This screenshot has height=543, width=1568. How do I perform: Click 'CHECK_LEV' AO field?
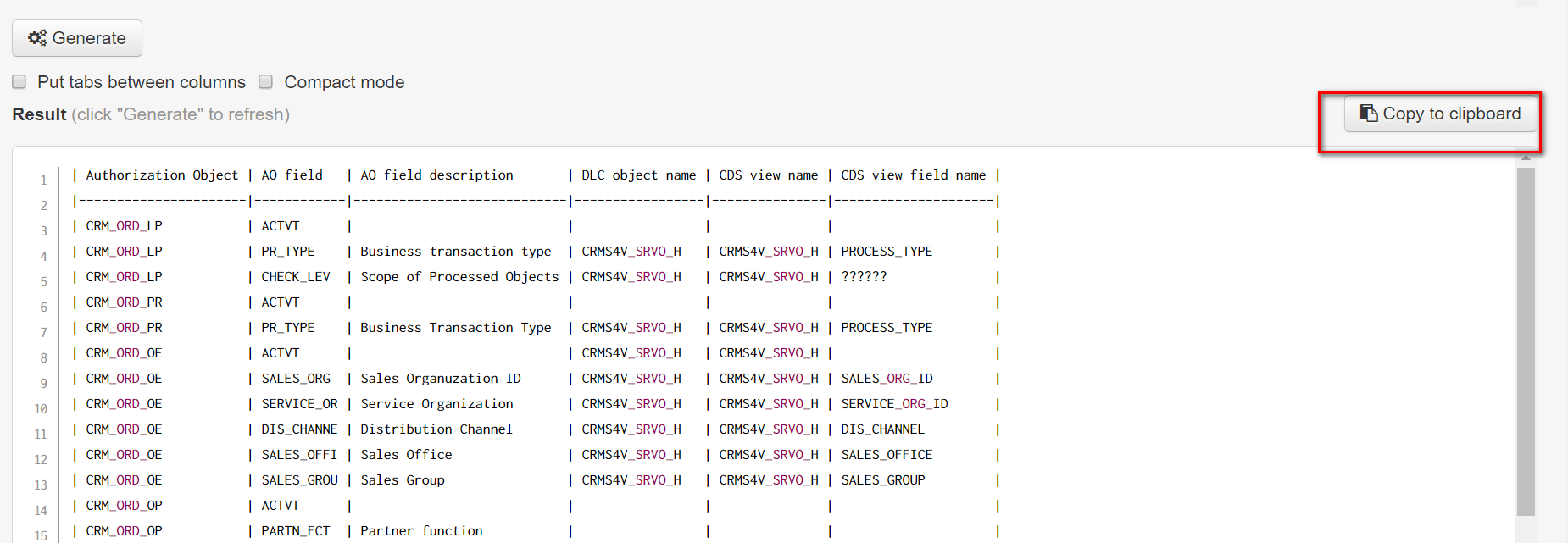coord(295,277)
